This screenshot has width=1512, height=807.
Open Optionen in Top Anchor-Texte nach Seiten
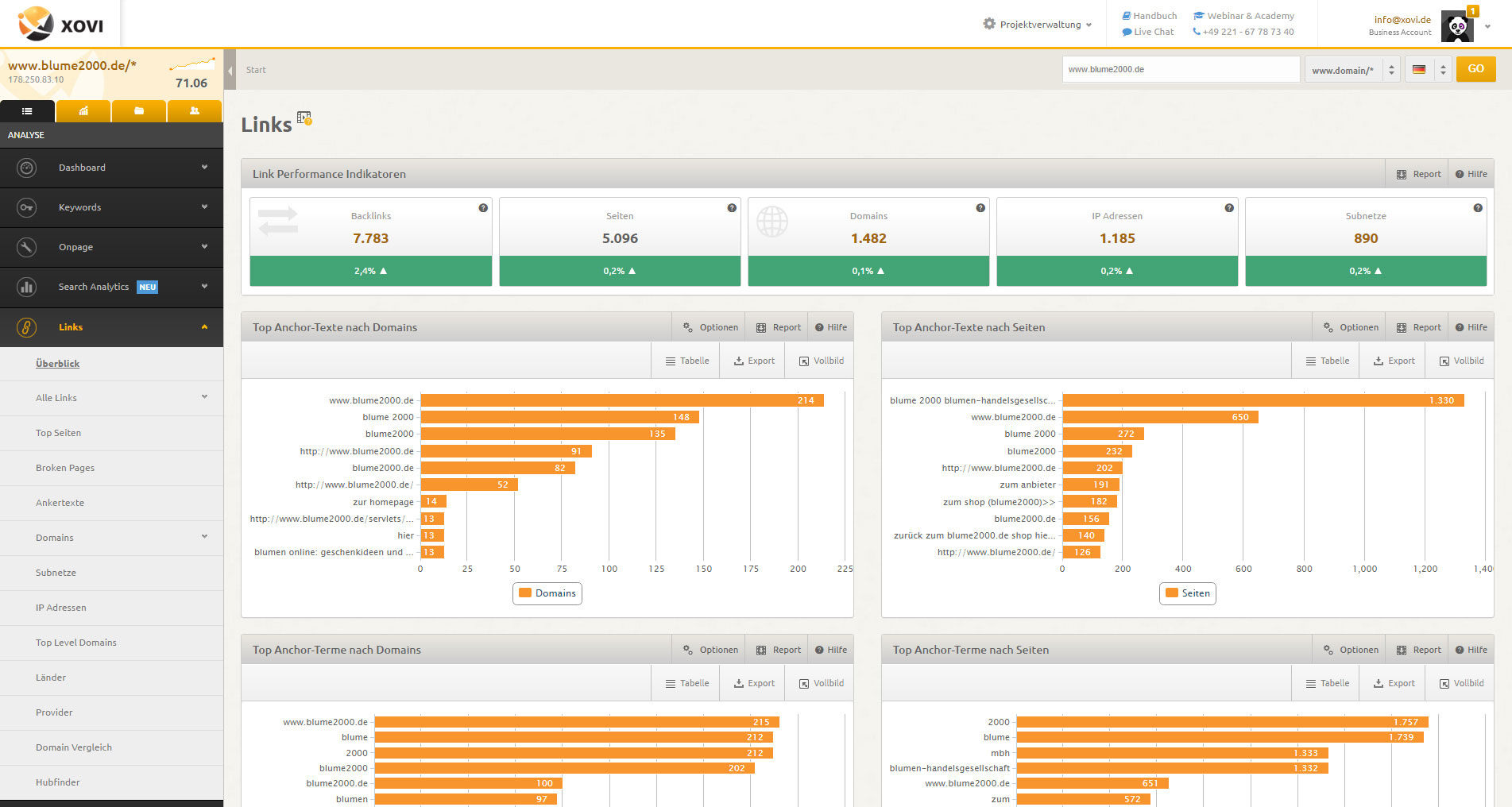click(1350, 327)
